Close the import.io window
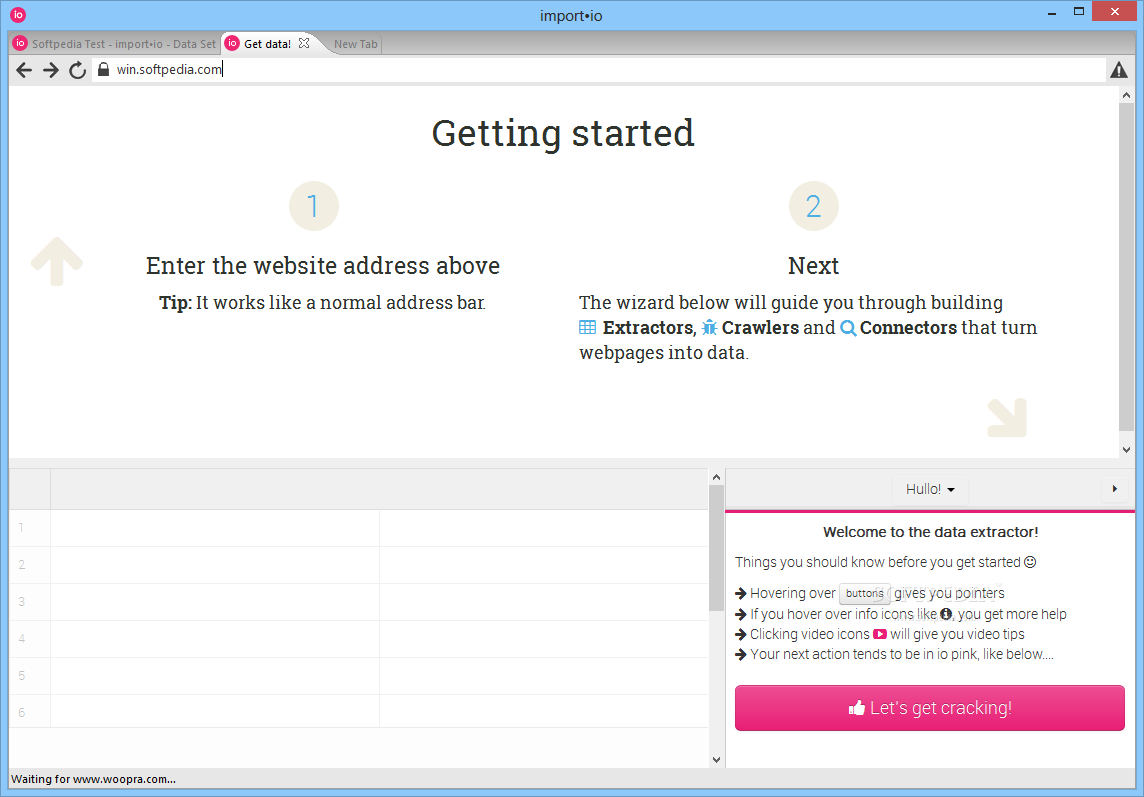 (1114, 12)
